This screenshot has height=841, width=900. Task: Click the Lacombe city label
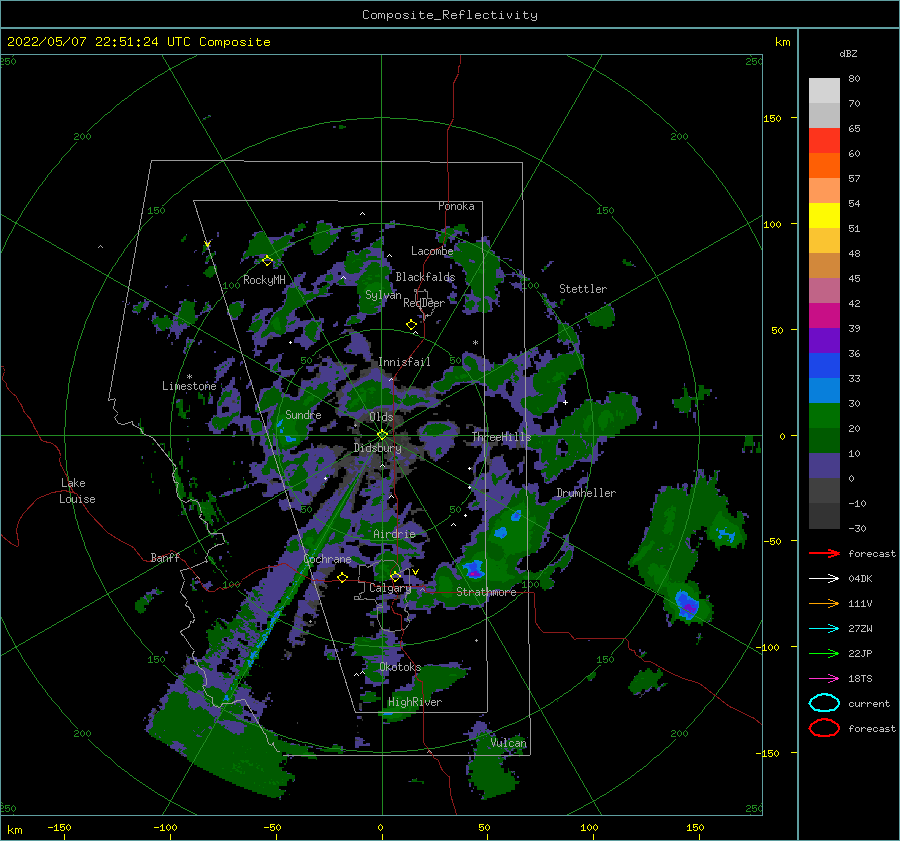[x=432, y=251]
